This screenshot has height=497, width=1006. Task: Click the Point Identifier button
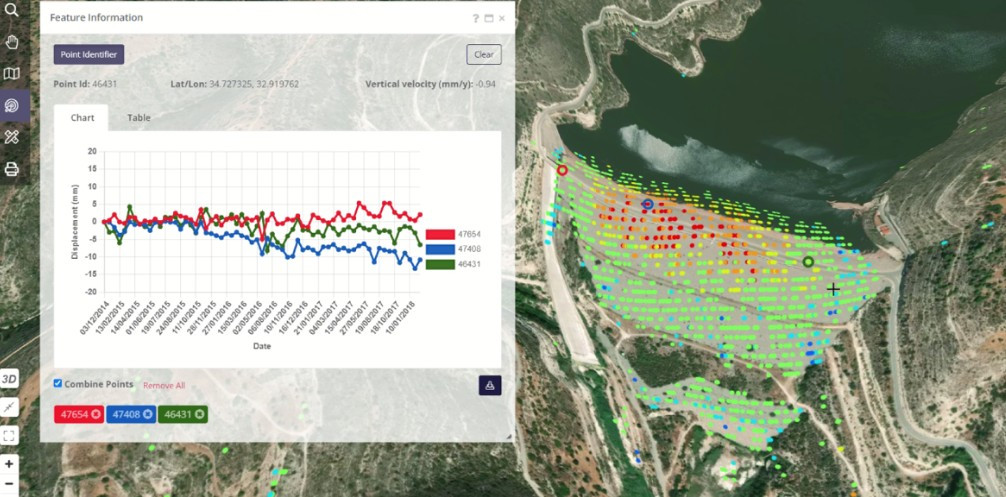89,54
